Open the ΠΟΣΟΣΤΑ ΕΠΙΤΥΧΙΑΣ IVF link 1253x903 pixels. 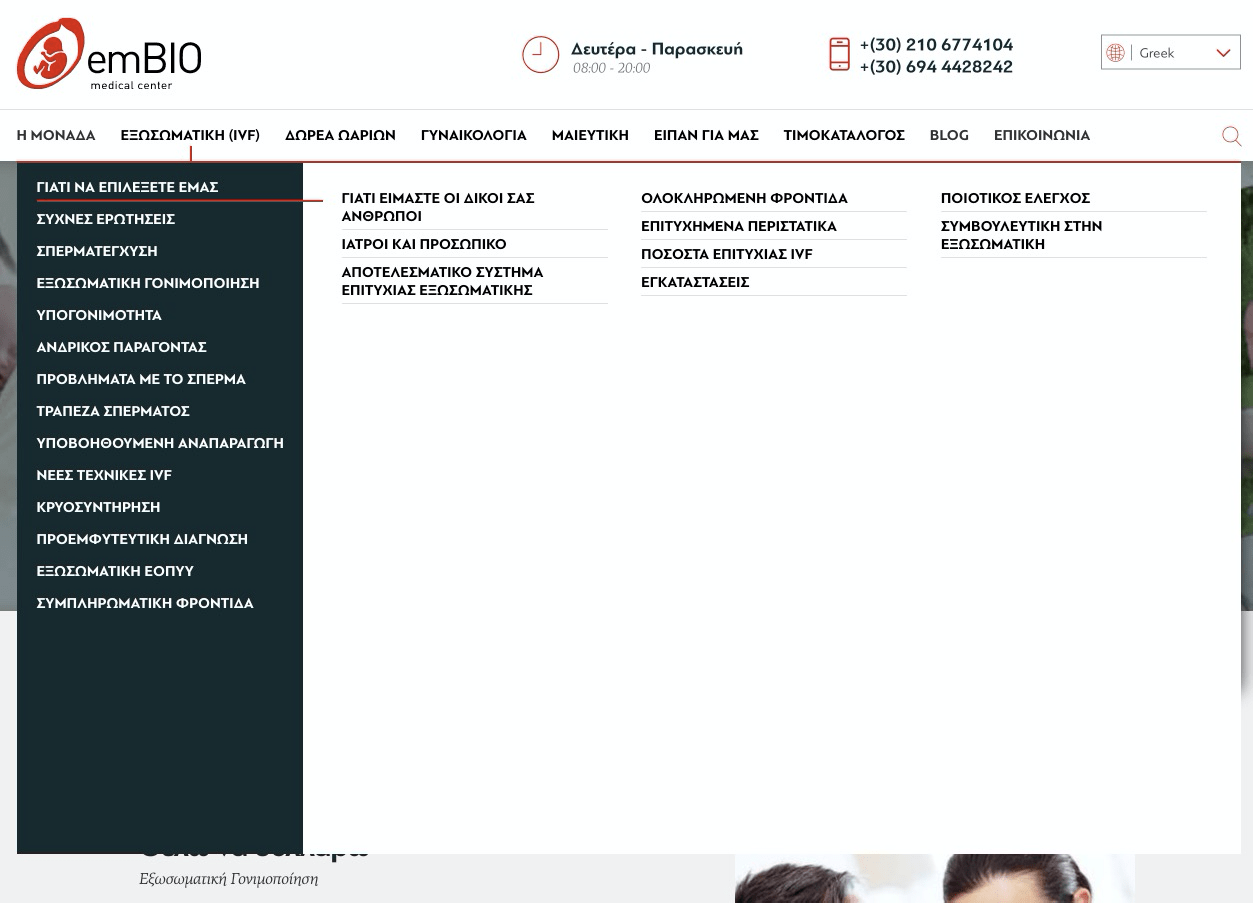tap(726, 254)
